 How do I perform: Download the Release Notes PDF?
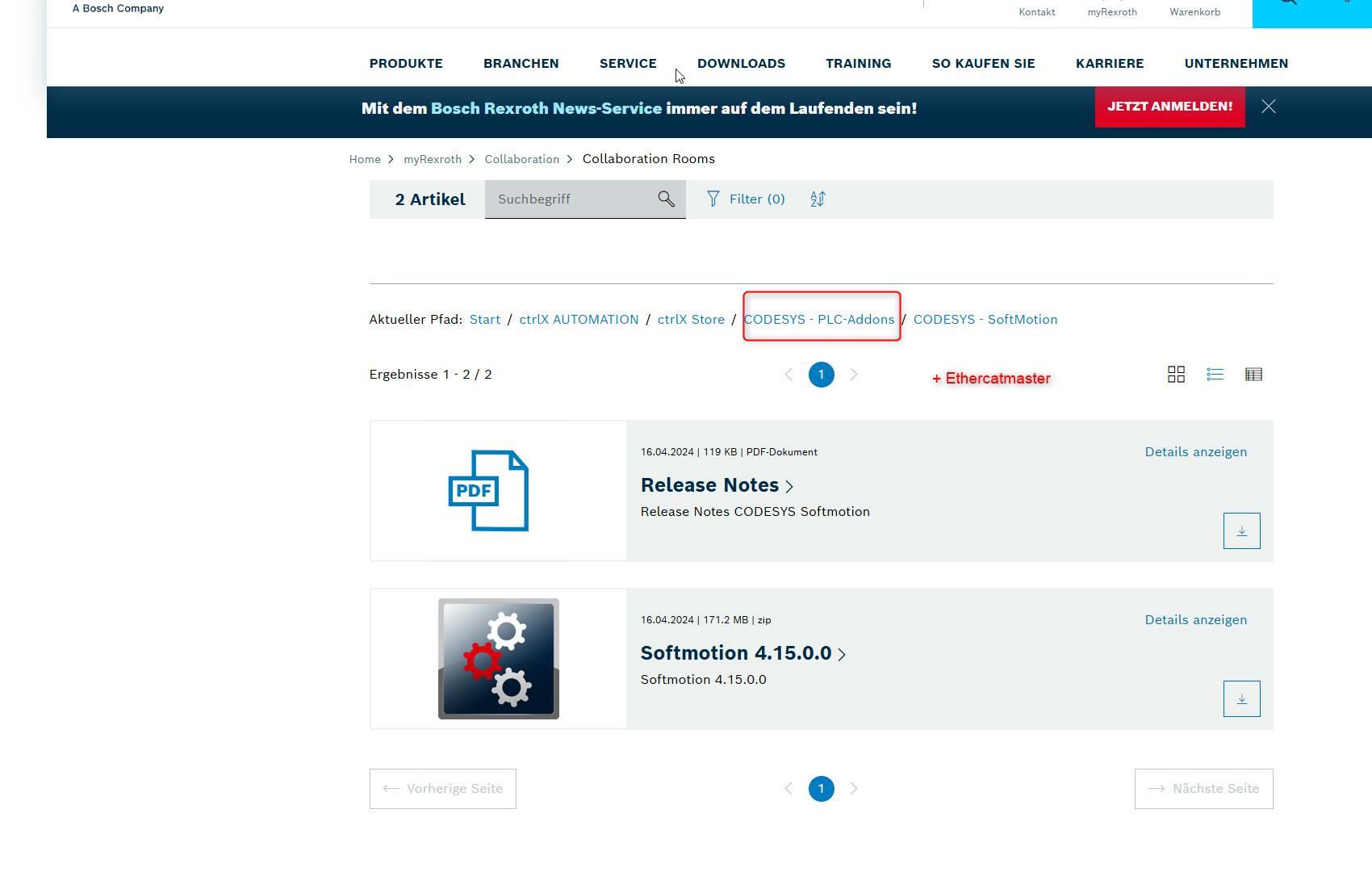coord(1241,530)
